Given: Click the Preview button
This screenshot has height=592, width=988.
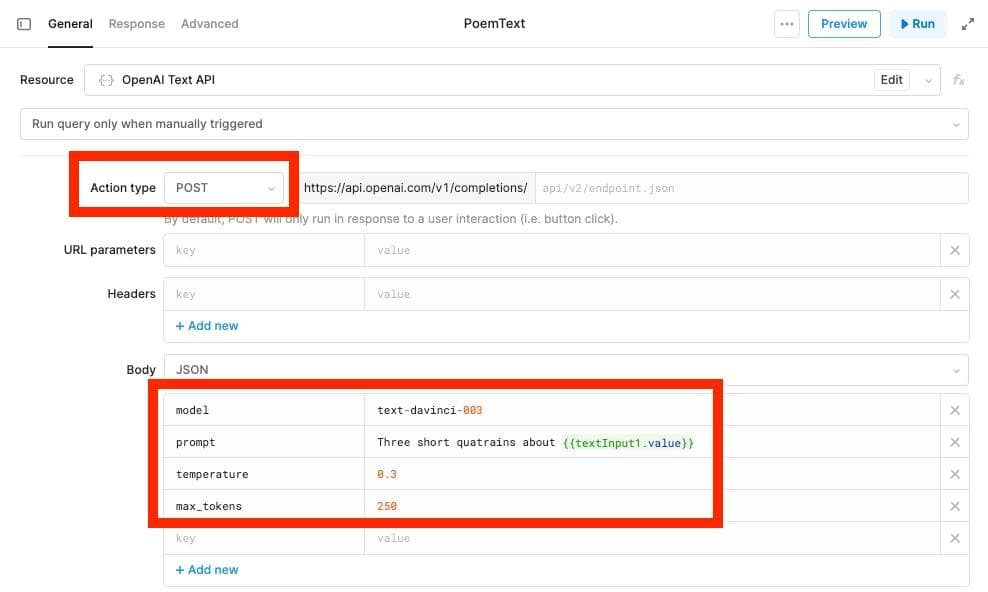Looking at the screenshot, I should [x=844, y=24].
